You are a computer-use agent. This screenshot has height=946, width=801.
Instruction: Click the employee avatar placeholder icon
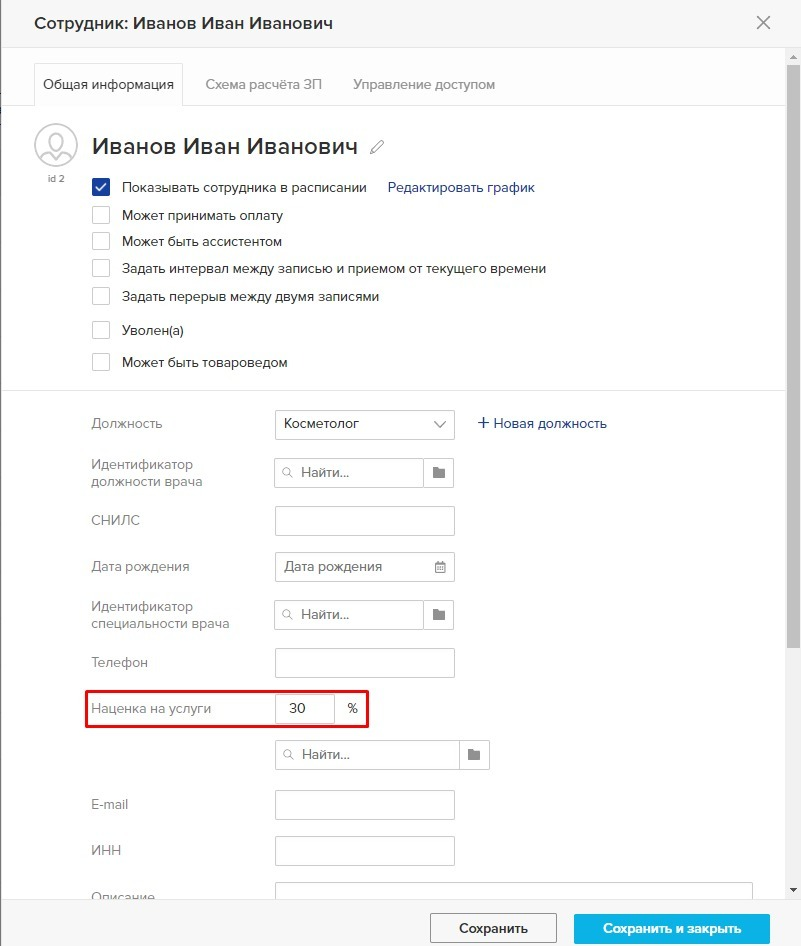pyautogui.click(x=55, y=145)
